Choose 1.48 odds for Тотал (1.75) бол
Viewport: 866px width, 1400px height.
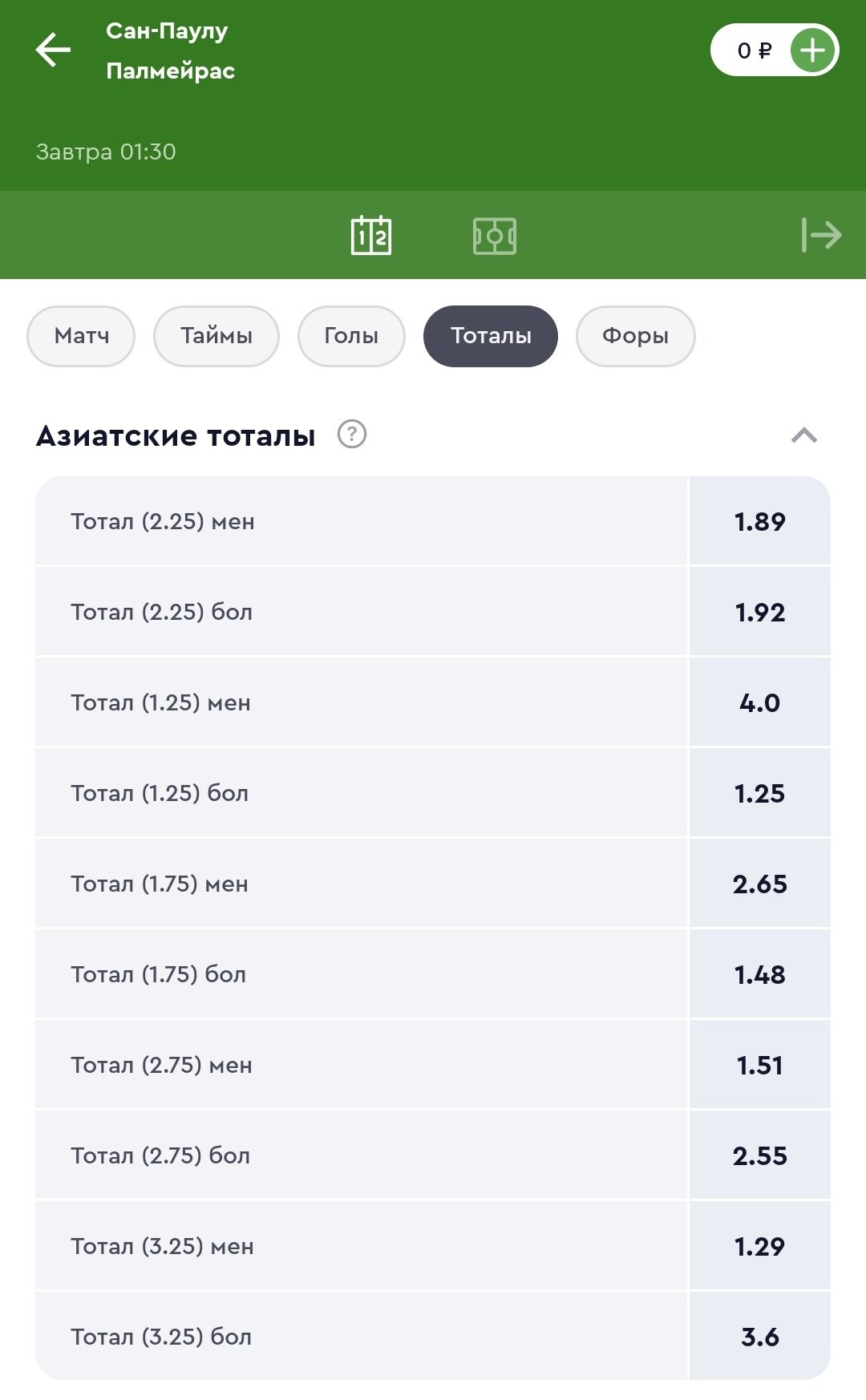point(759,975)
